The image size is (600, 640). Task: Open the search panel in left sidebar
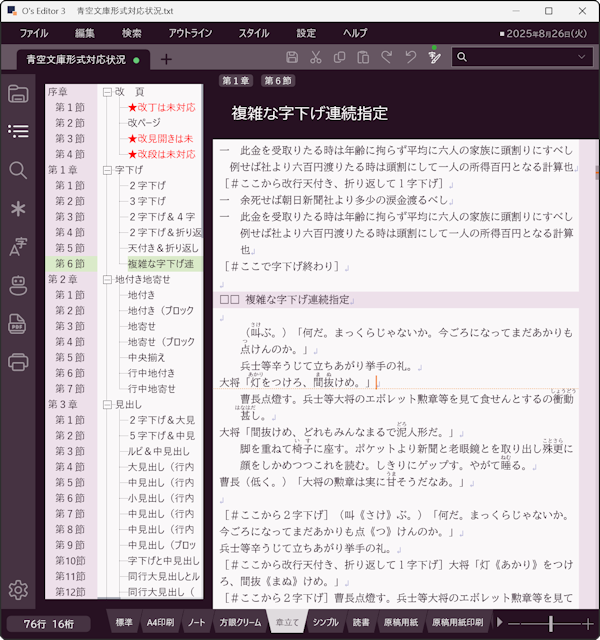[17, 170]
